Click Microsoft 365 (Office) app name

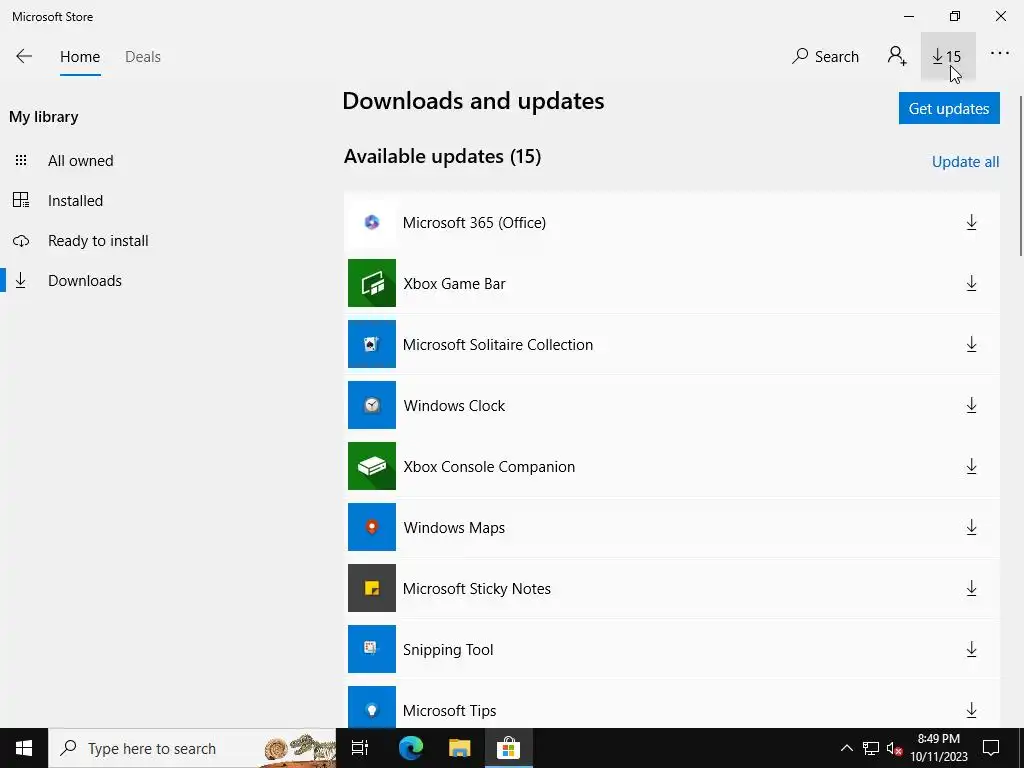click(474, 223)
